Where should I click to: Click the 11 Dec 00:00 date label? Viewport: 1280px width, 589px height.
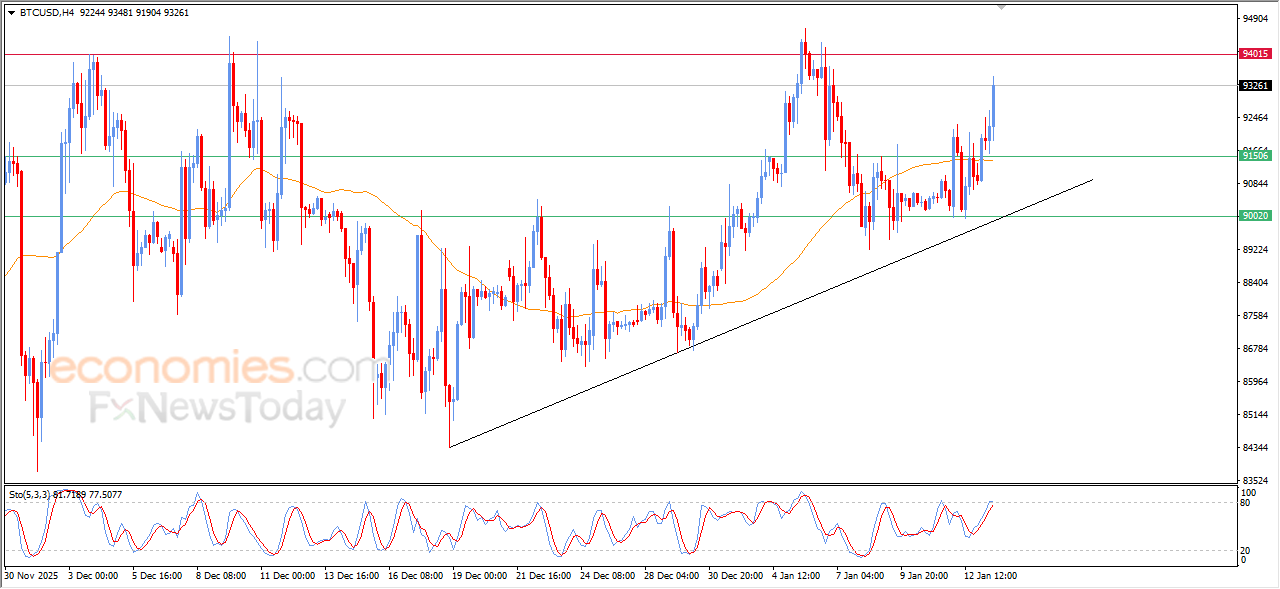[x=288, y=576]
